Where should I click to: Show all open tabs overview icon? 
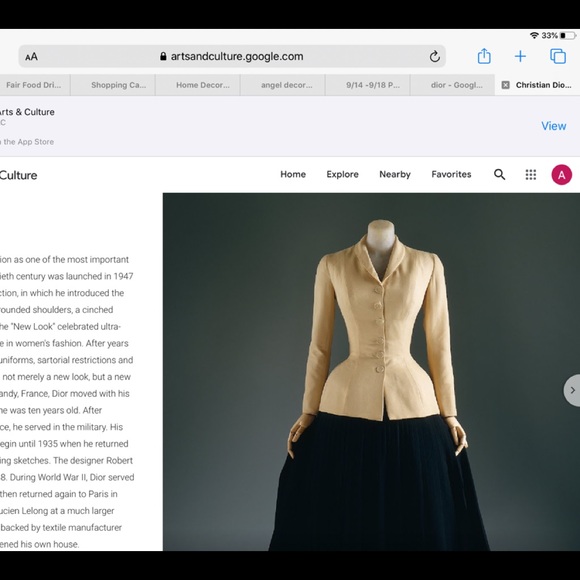click(558, 56)
